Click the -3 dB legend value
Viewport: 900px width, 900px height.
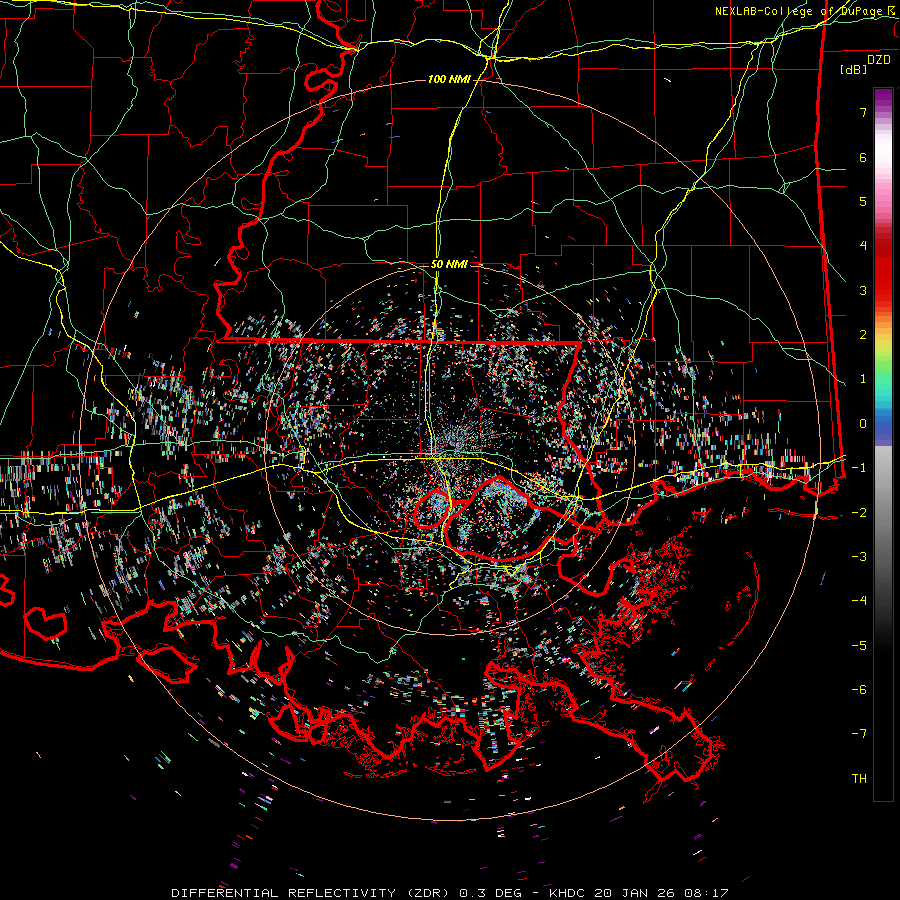point(859,557)
